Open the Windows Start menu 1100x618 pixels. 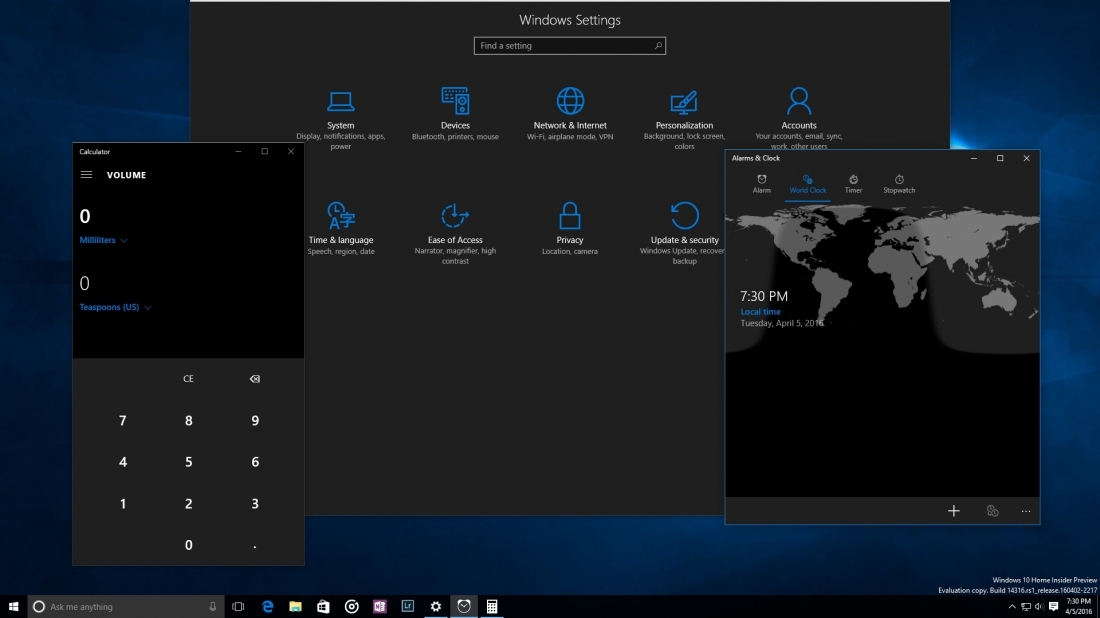point(13,606)
